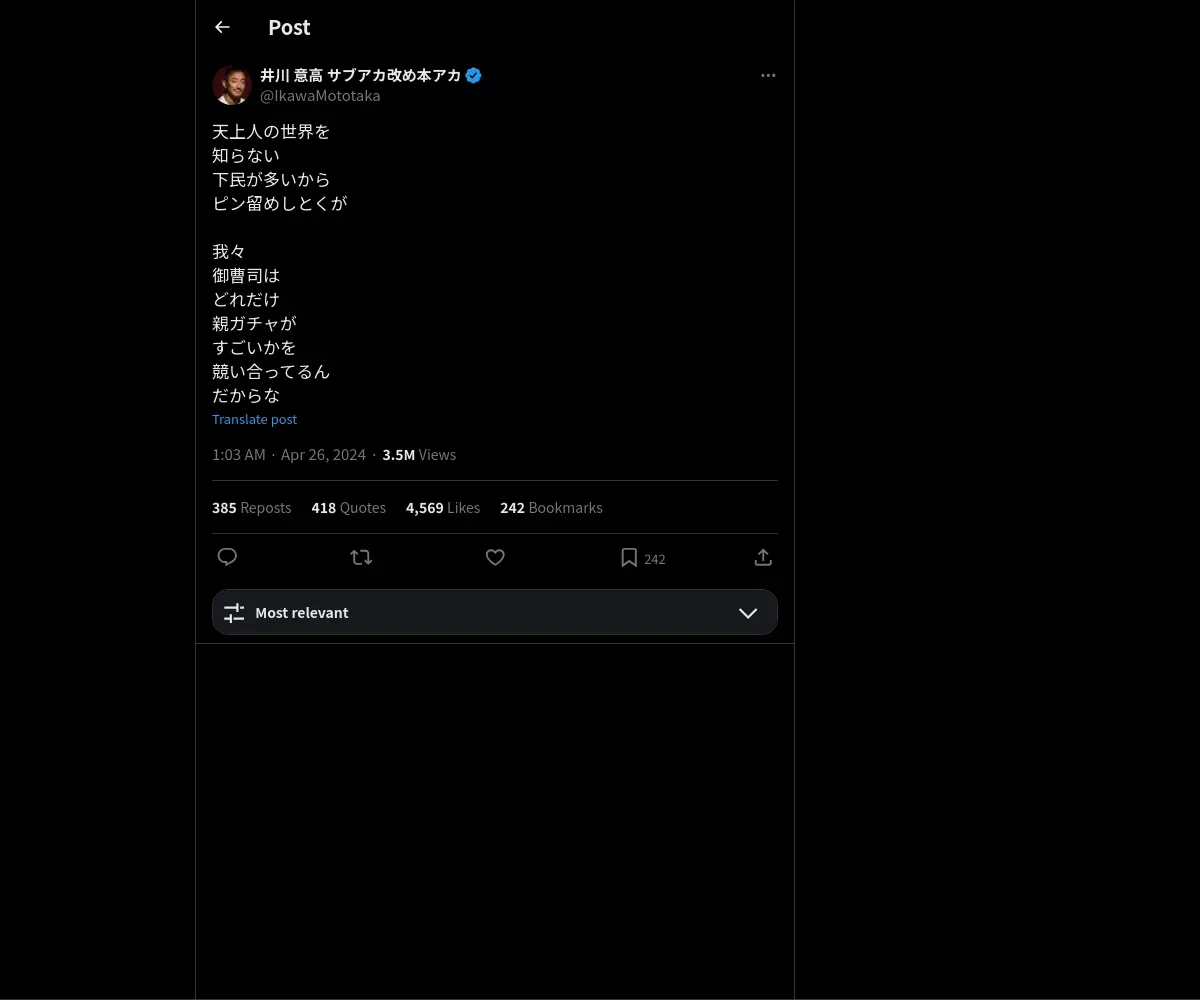Open the three-dot more options menu
Viewport: 1200px width, 1000px height.
768,75
